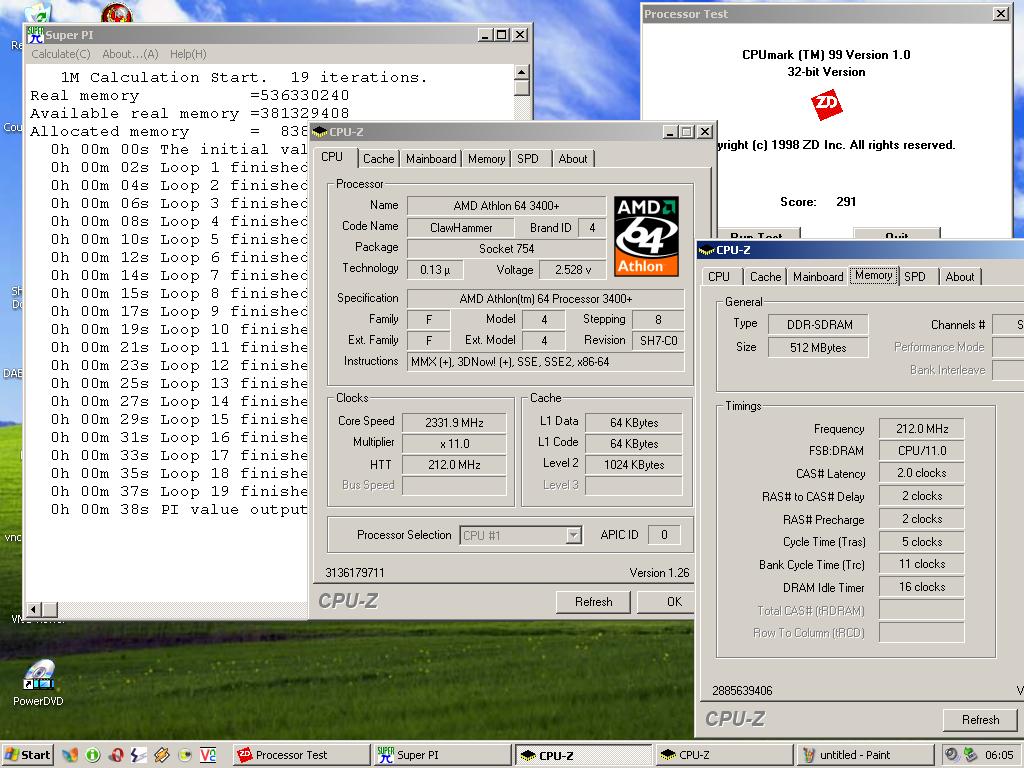
Task: Click the Package field Socket 754
Action: pos(507,249)
